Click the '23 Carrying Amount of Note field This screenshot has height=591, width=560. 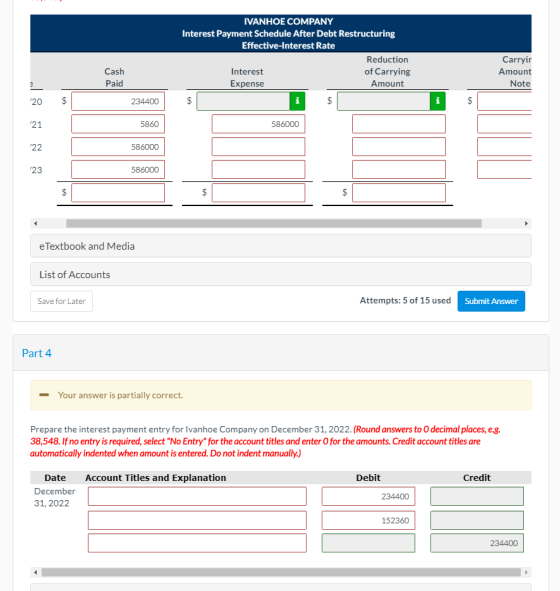pyautogui.click(x=504, y=170)
